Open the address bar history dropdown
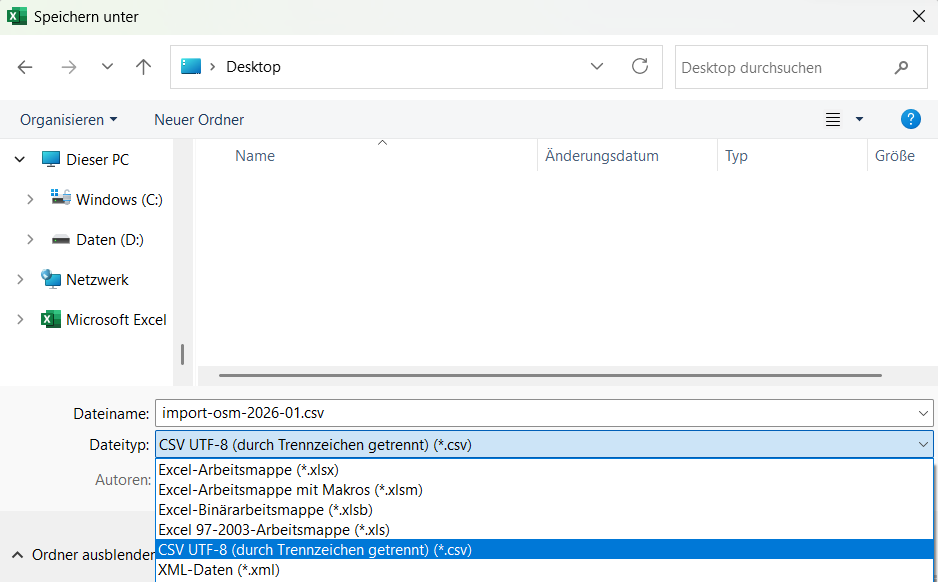938x582 pixels. point(597,67)
